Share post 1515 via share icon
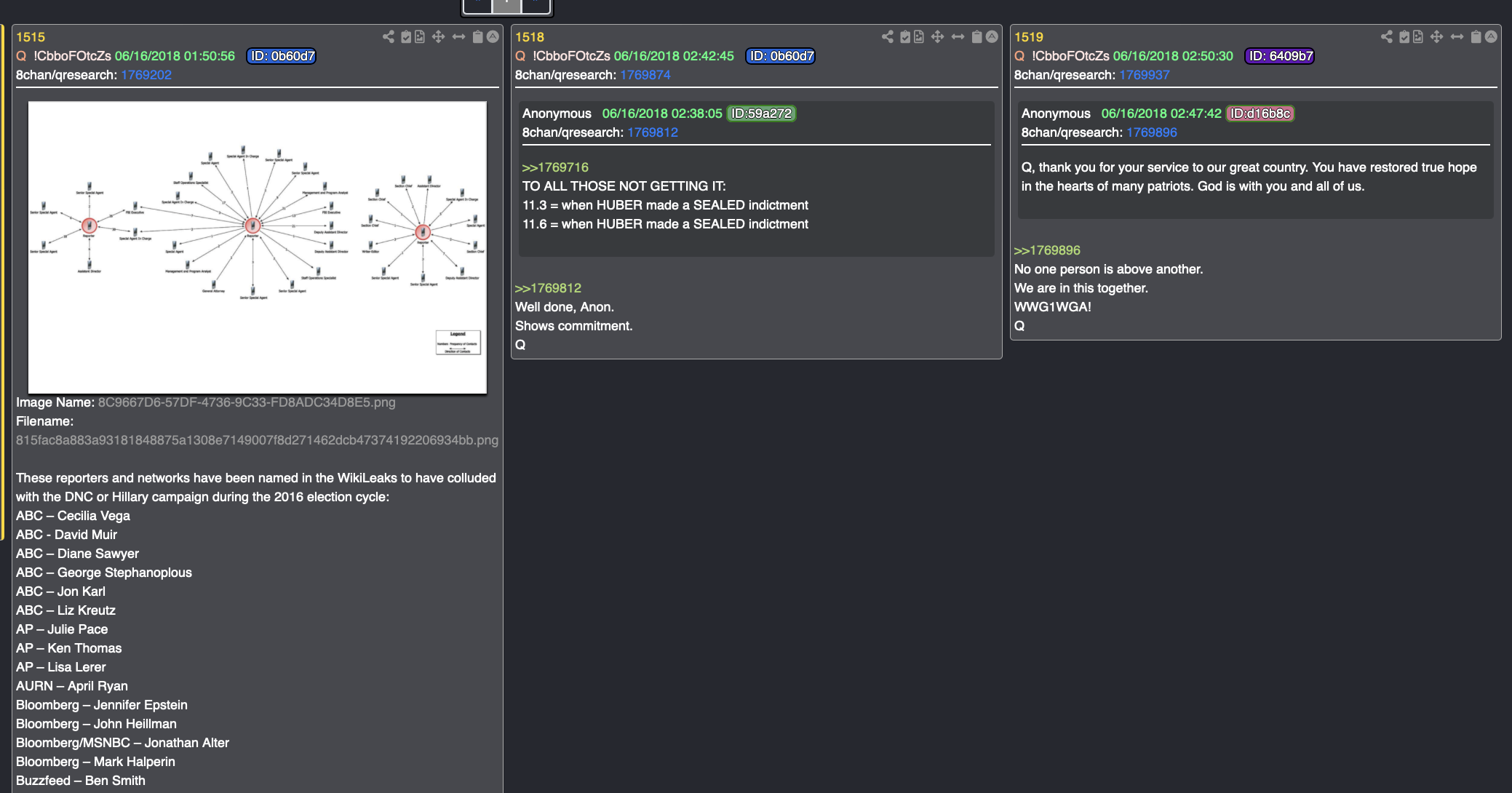Viewport: 1512px width, 793px height. (389, 36)
